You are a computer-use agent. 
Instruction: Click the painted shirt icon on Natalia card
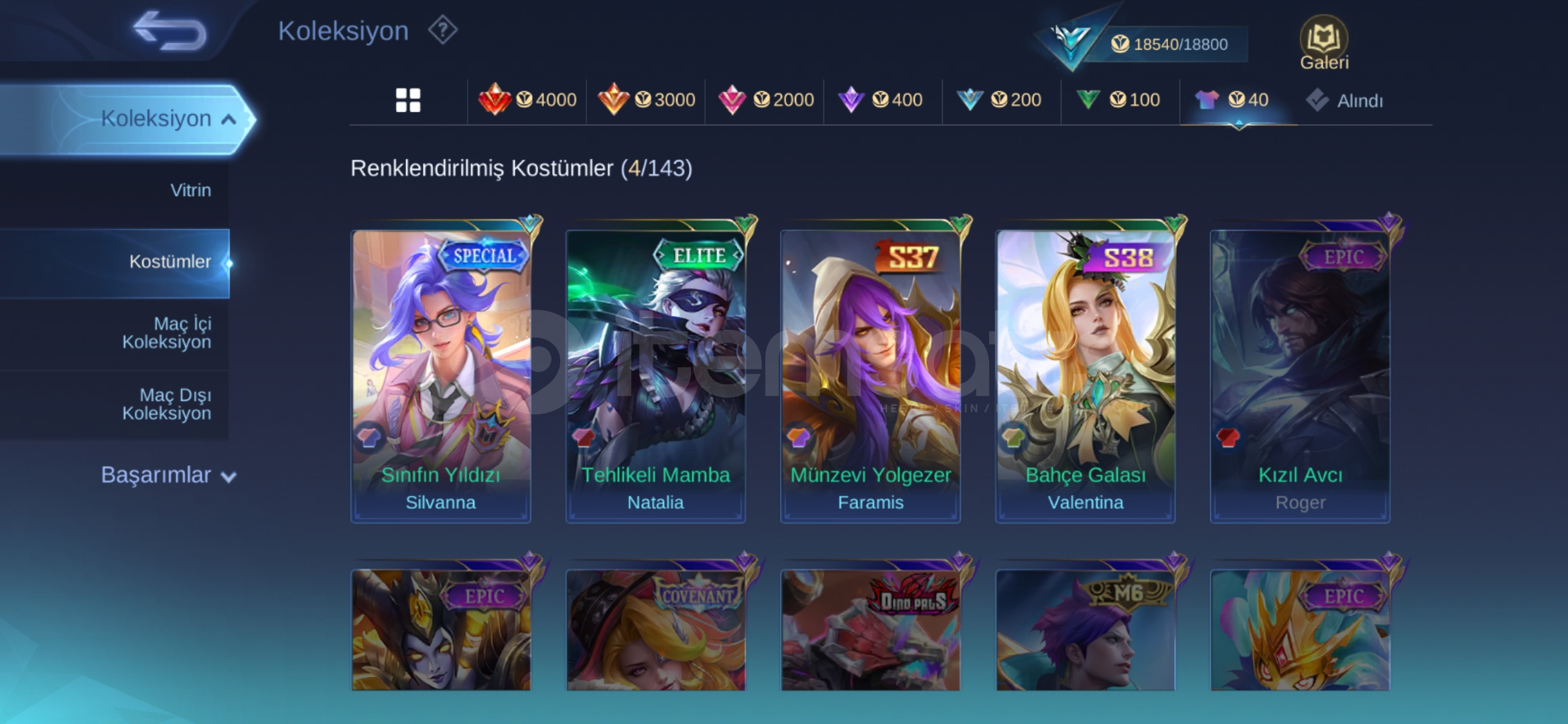[584, 438]
